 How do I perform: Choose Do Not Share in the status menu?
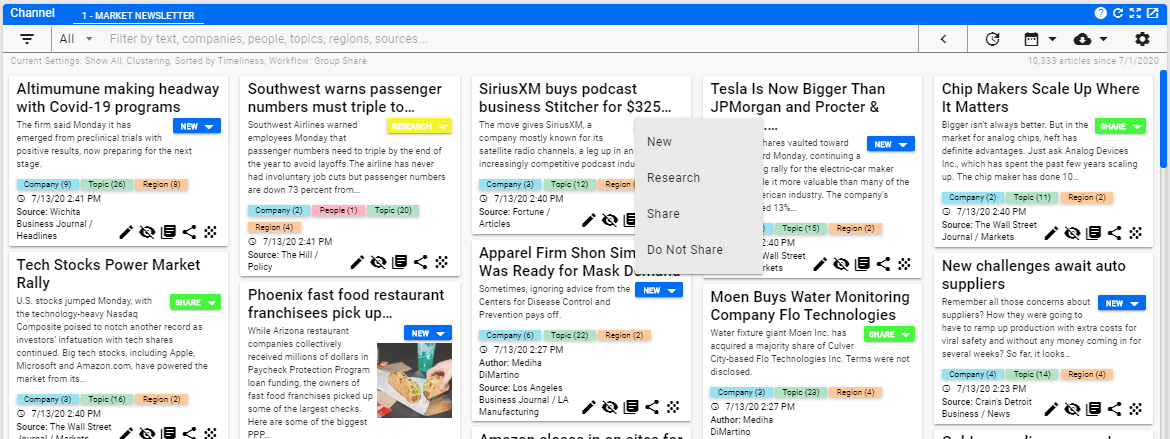pos(699,249)
